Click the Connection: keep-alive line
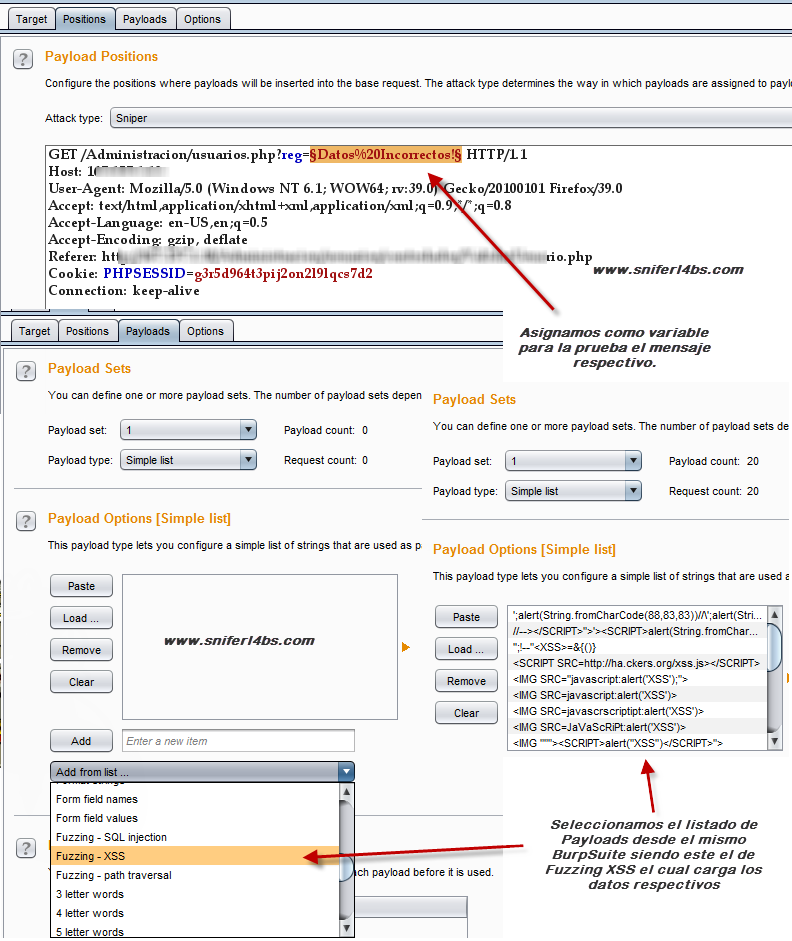 click(124, 290)
